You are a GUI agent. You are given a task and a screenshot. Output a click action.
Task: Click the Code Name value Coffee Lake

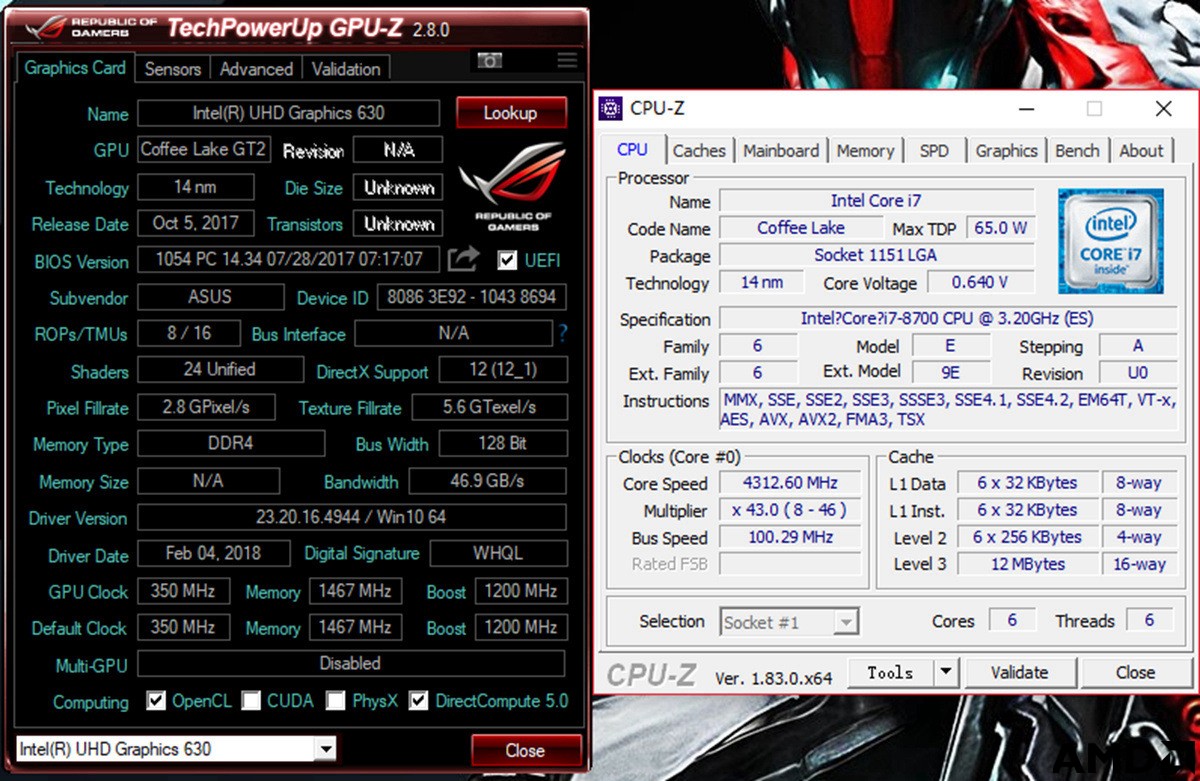click(801, 228)
